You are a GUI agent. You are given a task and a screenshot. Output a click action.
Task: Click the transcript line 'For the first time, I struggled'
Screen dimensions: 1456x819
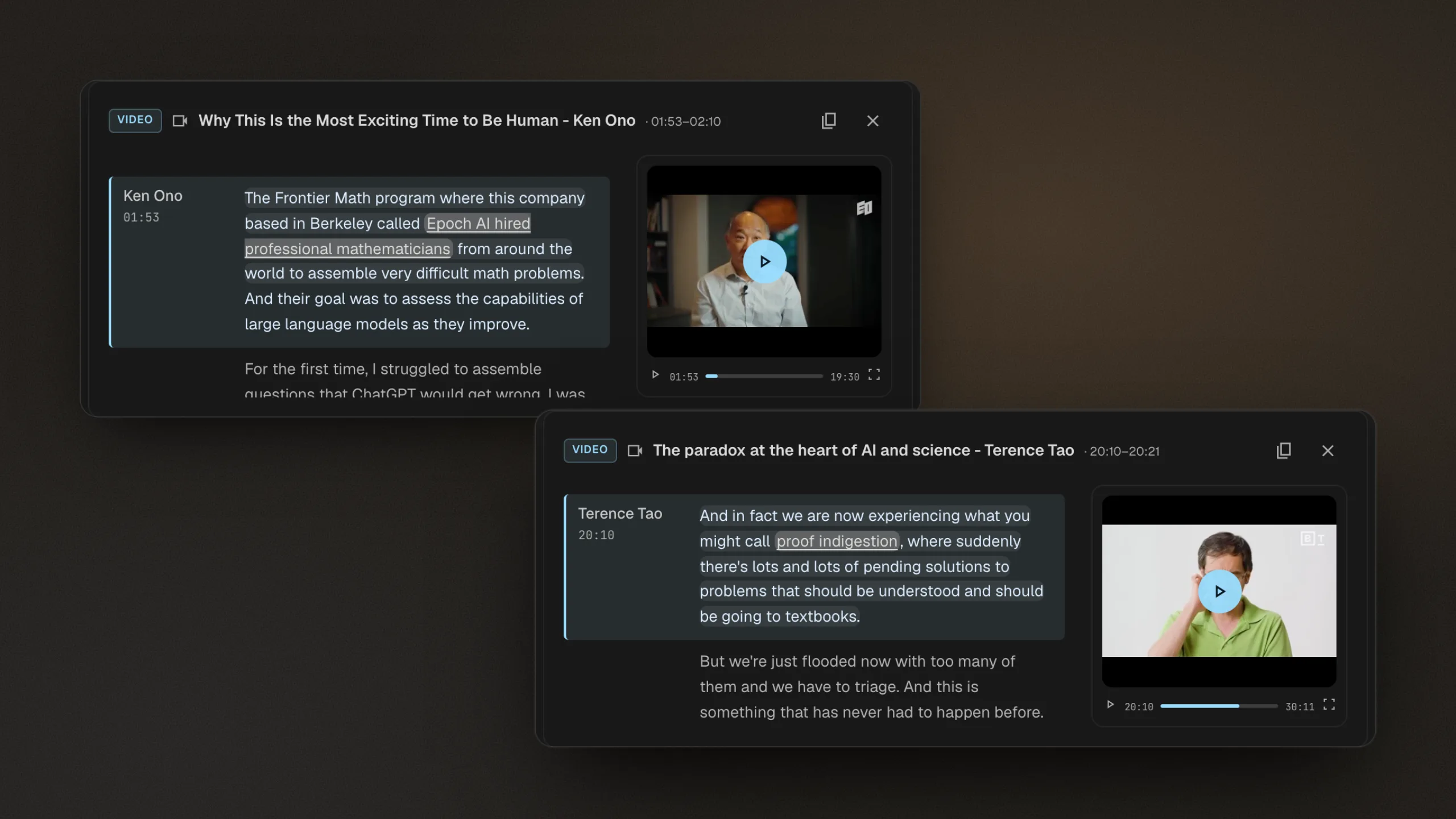coord(393,369)
